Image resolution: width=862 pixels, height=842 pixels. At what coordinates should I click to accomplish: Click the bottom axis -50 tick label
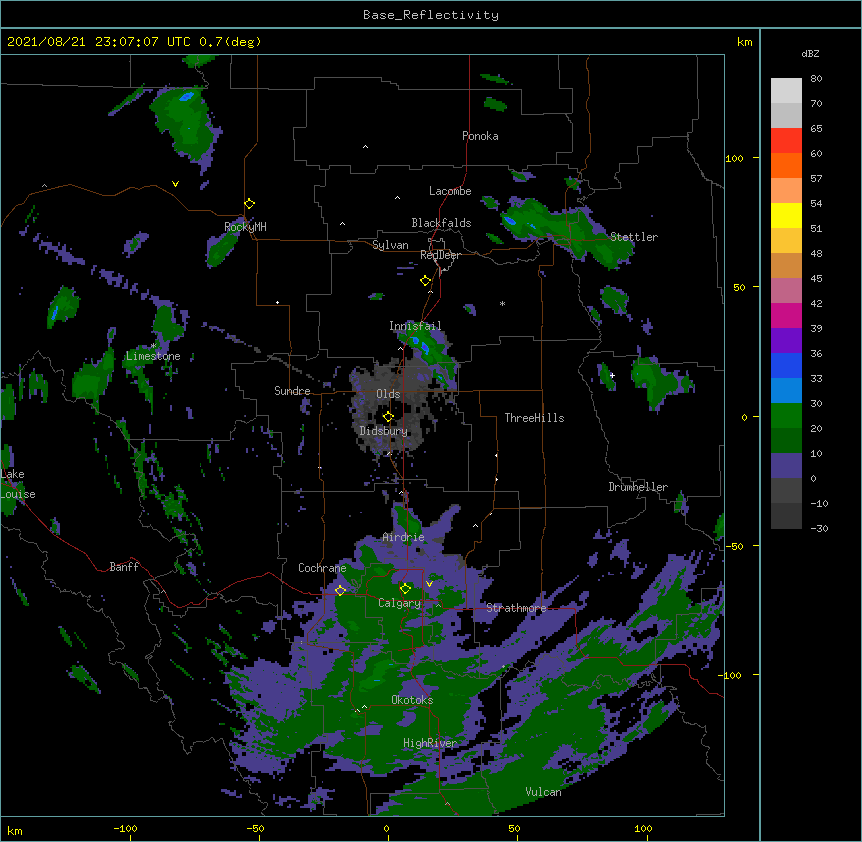(x=255, y=828)
